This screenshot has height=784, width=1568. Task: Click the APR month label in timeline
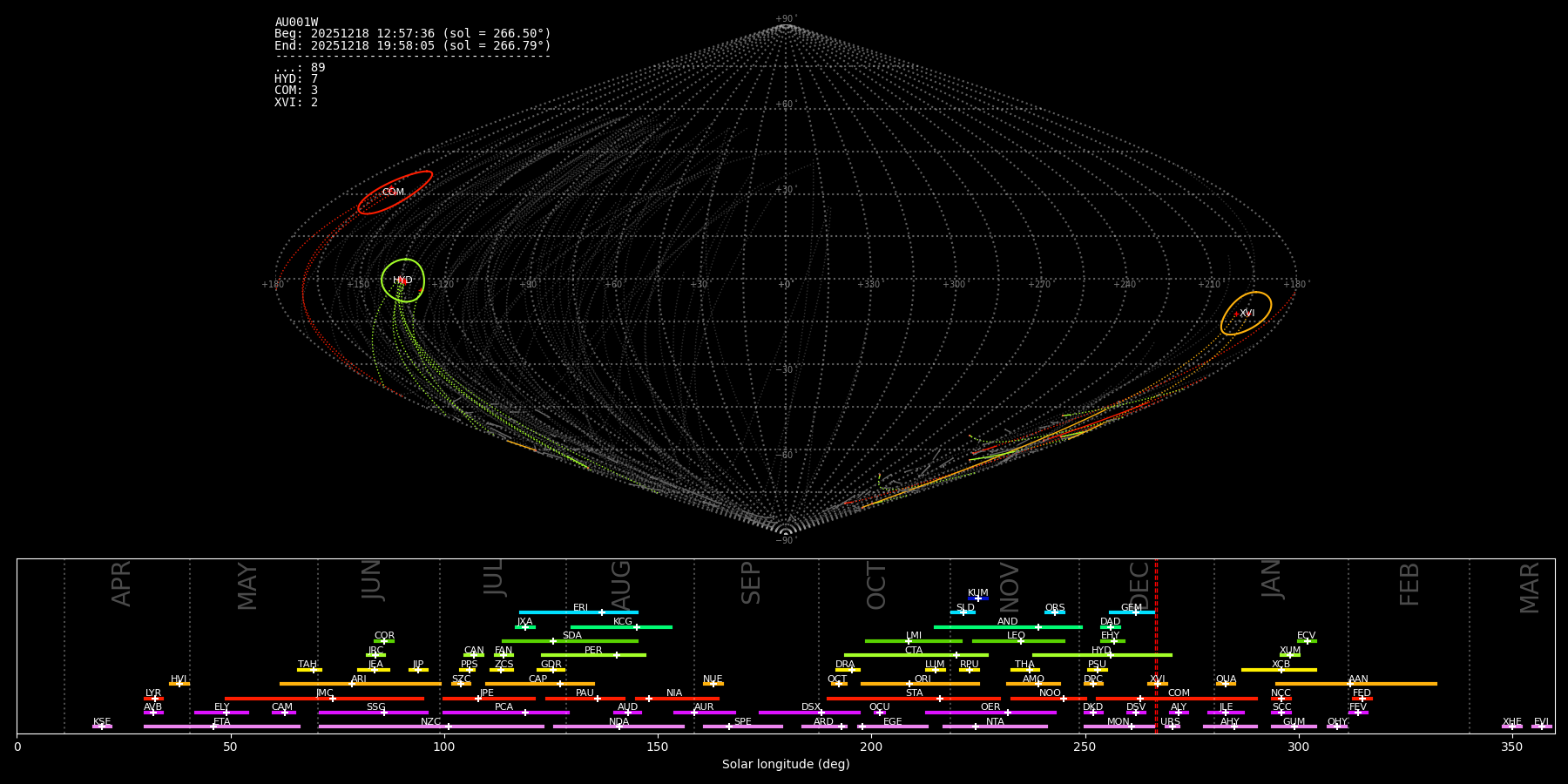click(x=121, y=585)
